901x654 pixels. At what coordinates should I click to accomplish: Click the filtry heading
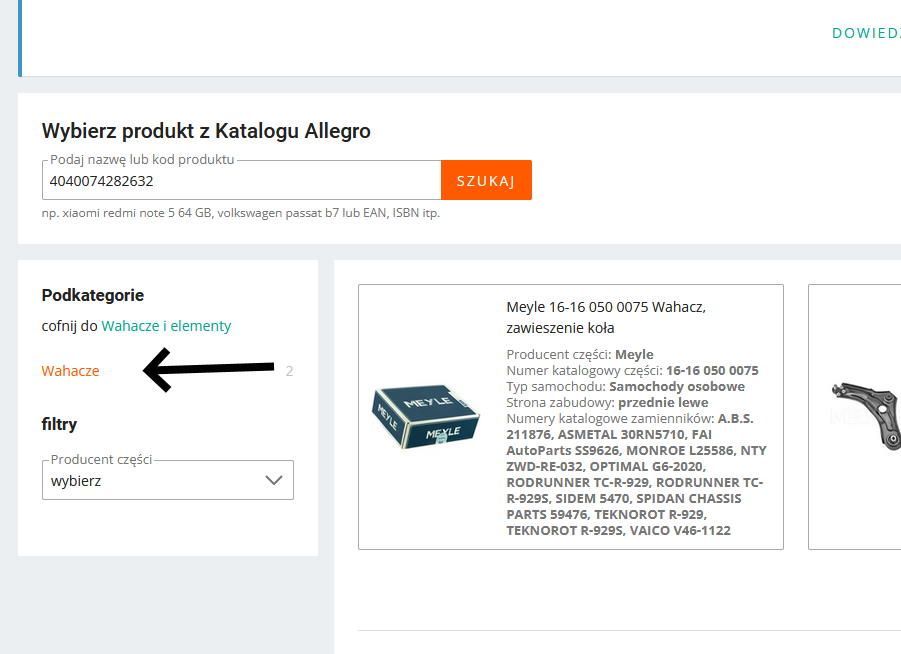[59, 424]
